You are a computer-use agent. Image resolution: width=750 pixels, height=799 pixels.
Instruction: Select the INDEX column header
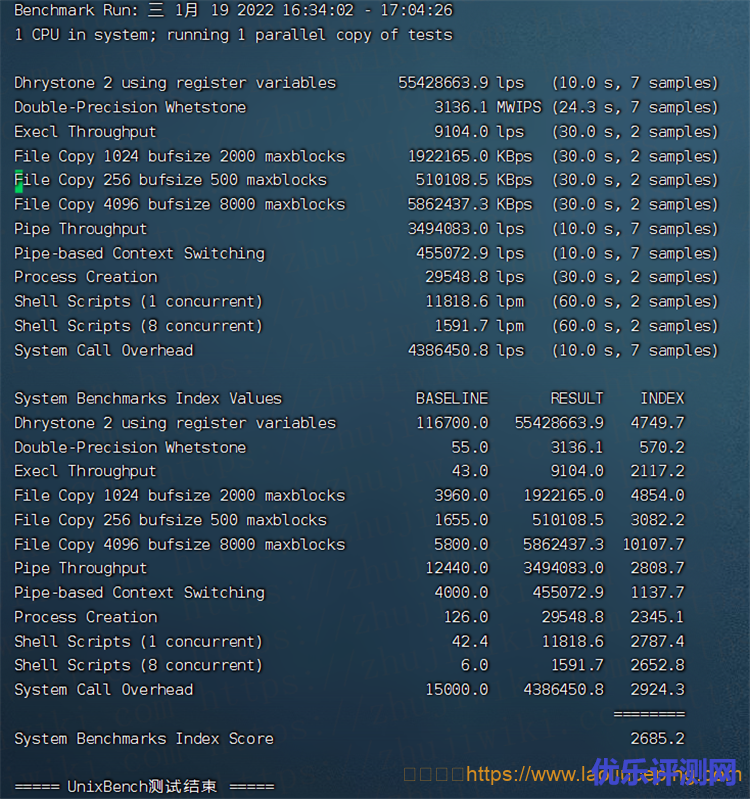pos(662,399)
